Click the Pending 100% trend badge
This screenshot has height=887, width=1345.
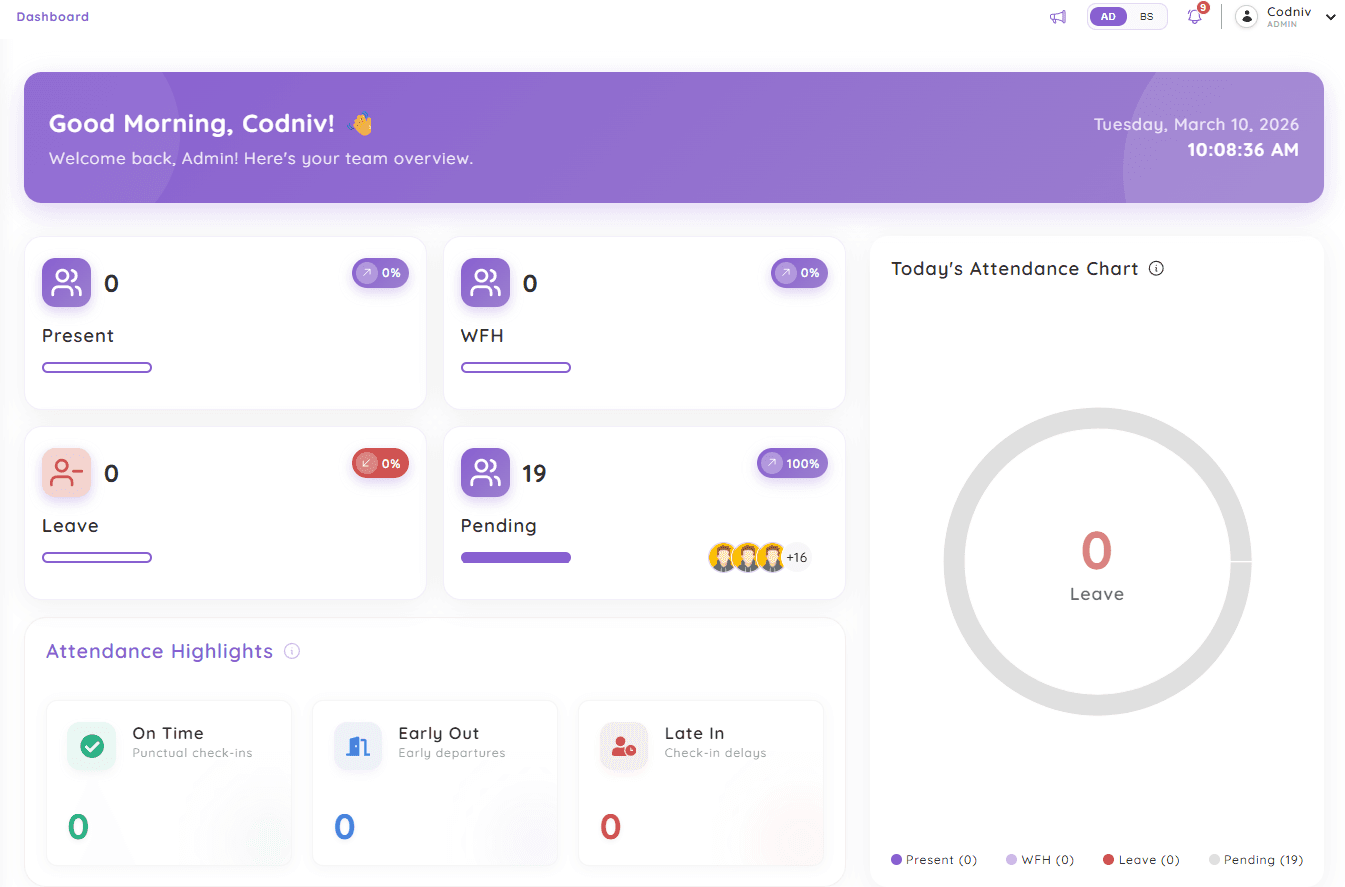coord(792,464)
